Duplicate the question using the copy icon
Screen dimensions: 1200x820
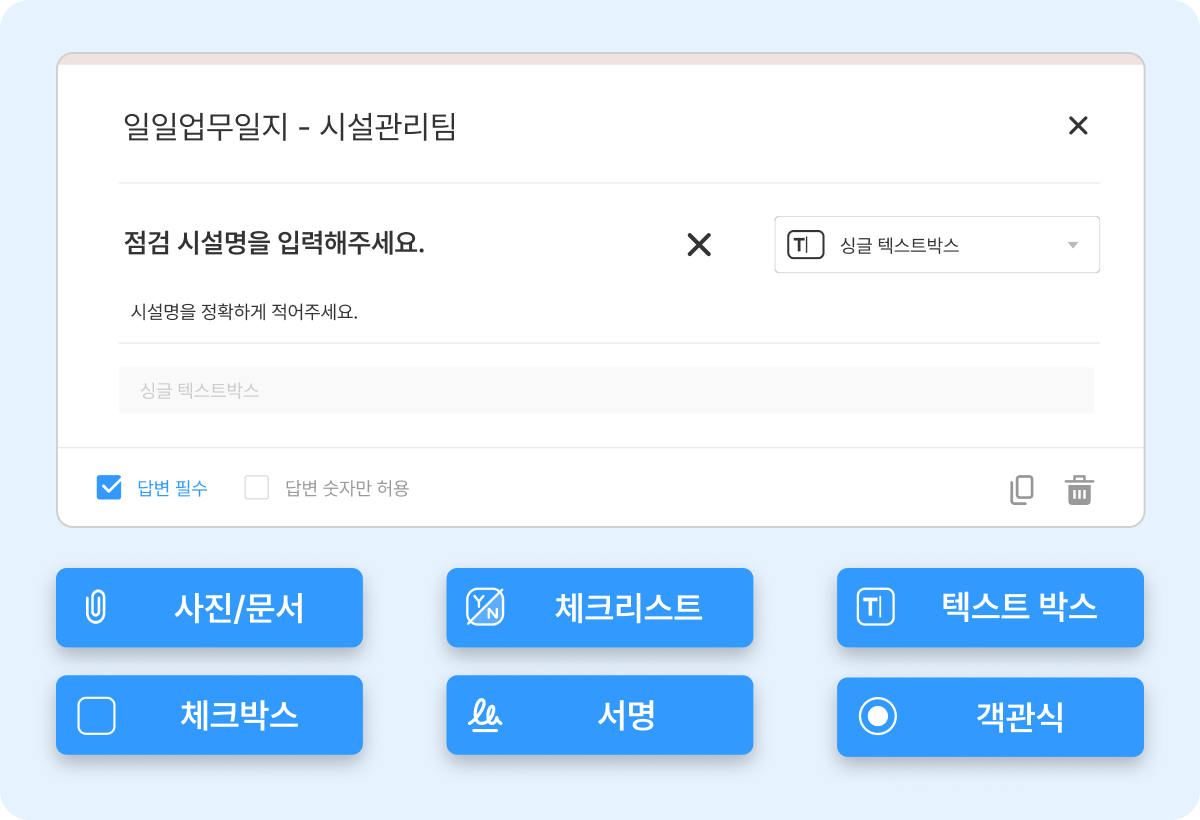point(1021,489)
